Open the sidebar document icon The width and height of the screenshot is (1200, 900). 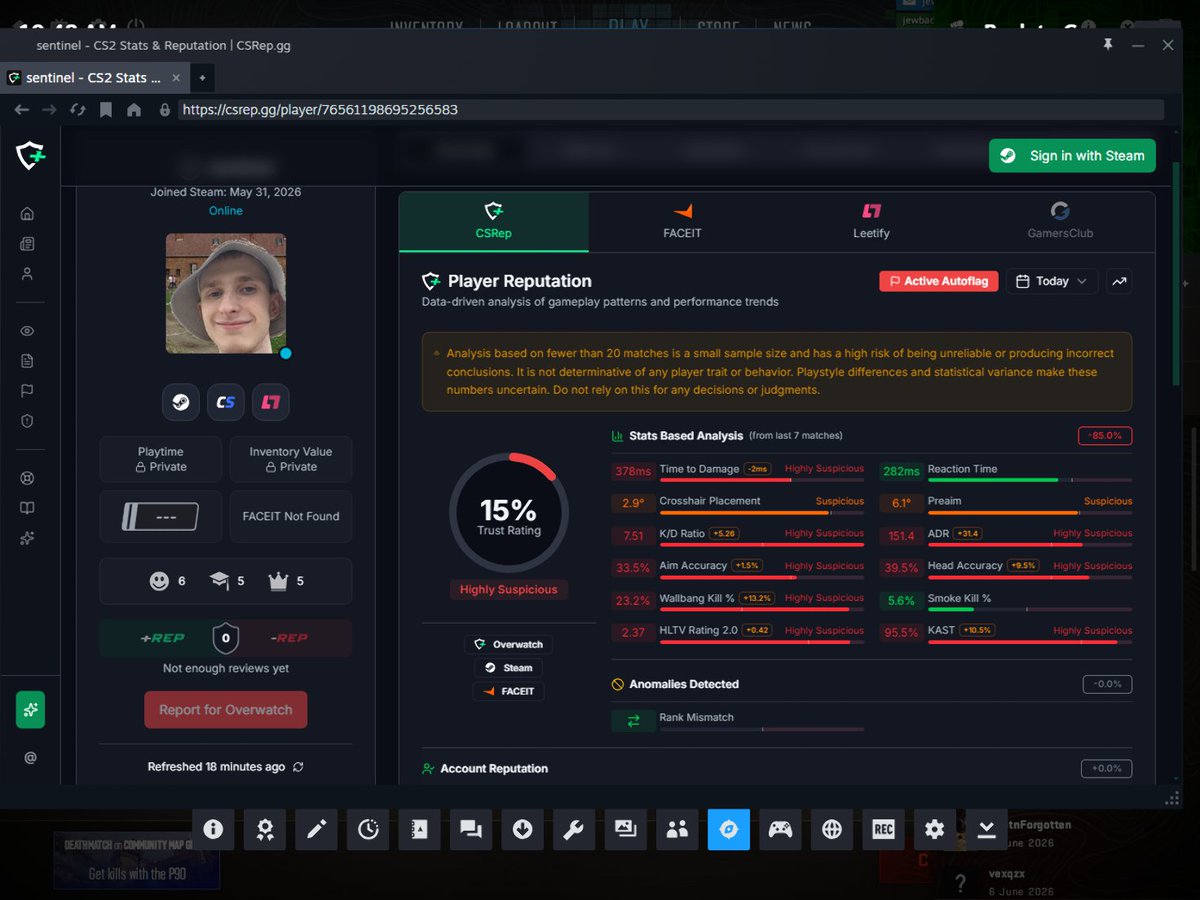28,361
